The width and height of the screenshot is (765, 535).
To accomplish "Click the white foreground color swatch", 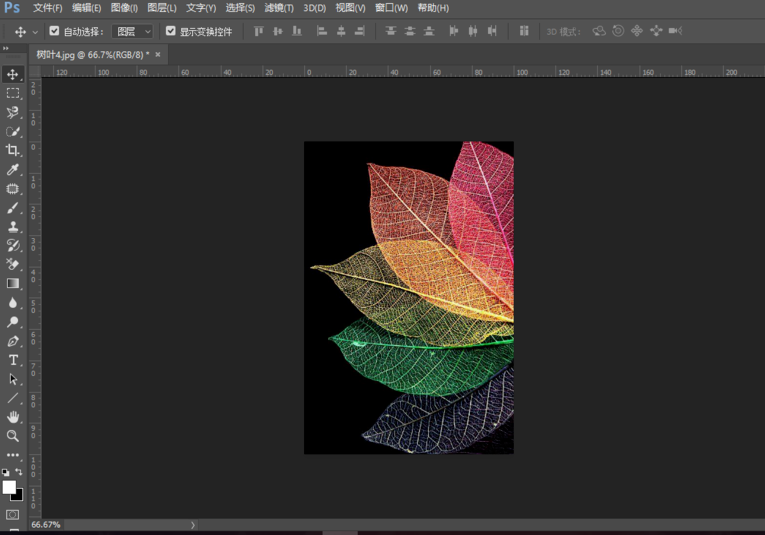I will point(9,487).
